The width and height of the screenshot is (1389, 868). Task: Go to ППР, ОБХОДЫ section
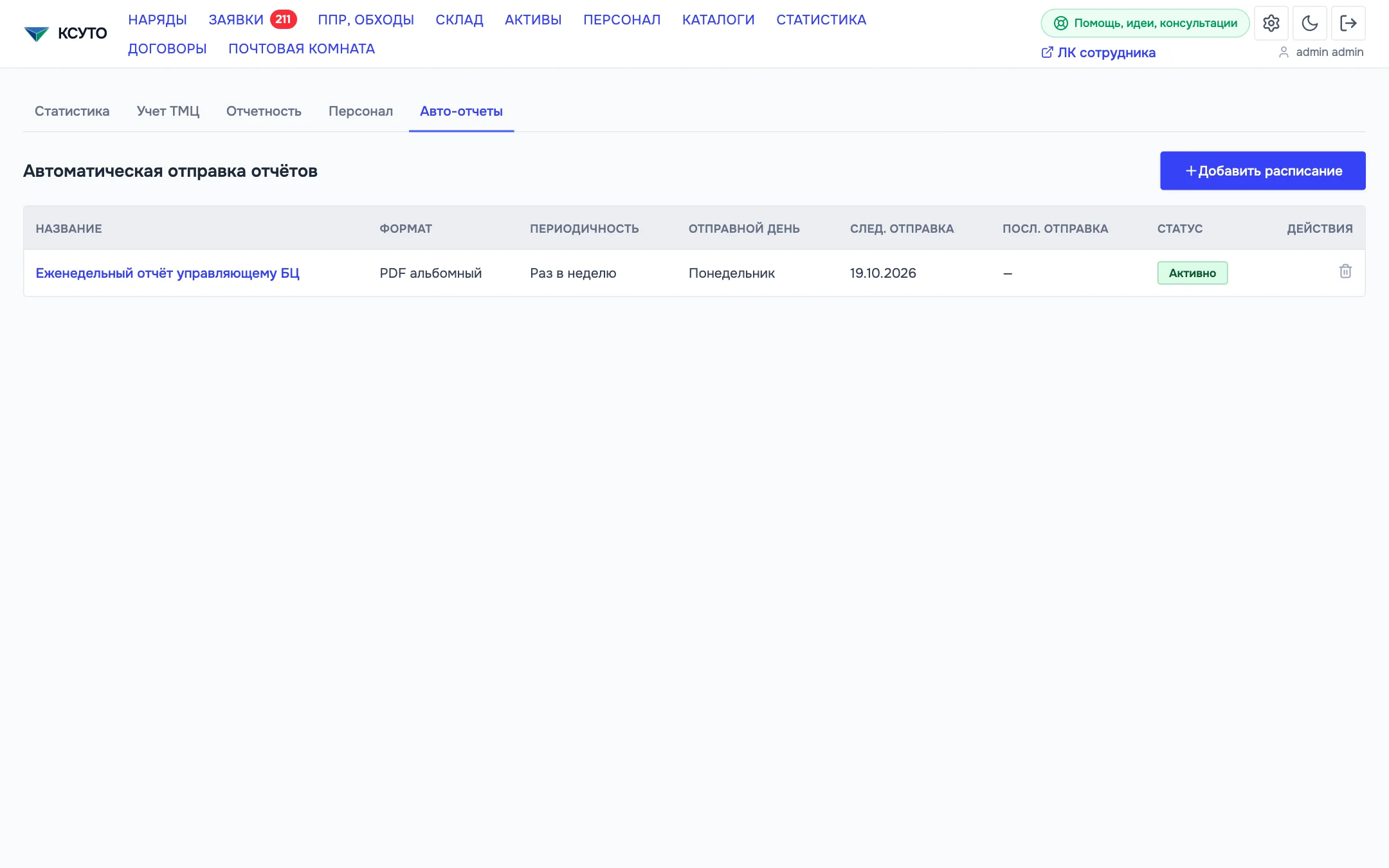(366, 20)
